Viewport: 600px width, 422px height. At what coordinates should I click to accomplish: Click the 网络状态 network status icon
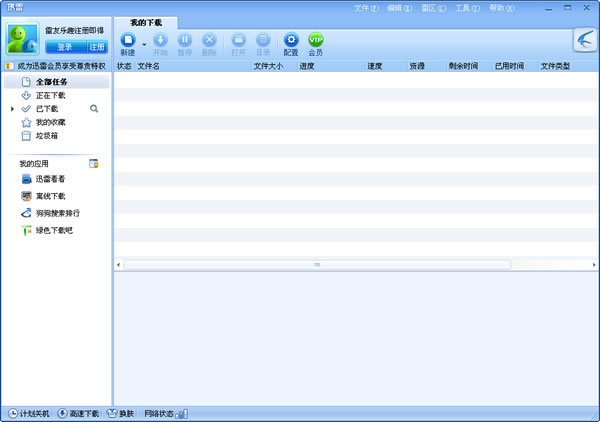click(x=182, y=413)
